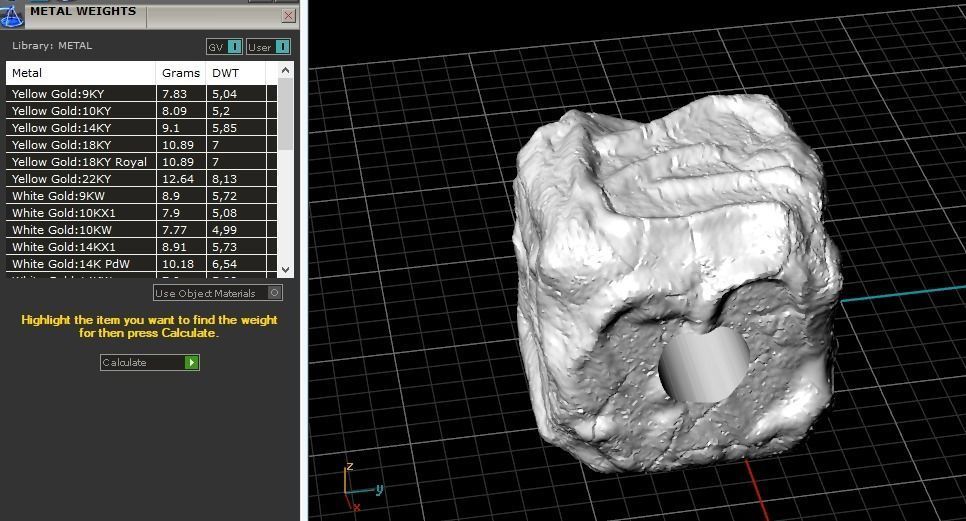
Task: Toggle Use Object Materials option
Action: (218, 293)
